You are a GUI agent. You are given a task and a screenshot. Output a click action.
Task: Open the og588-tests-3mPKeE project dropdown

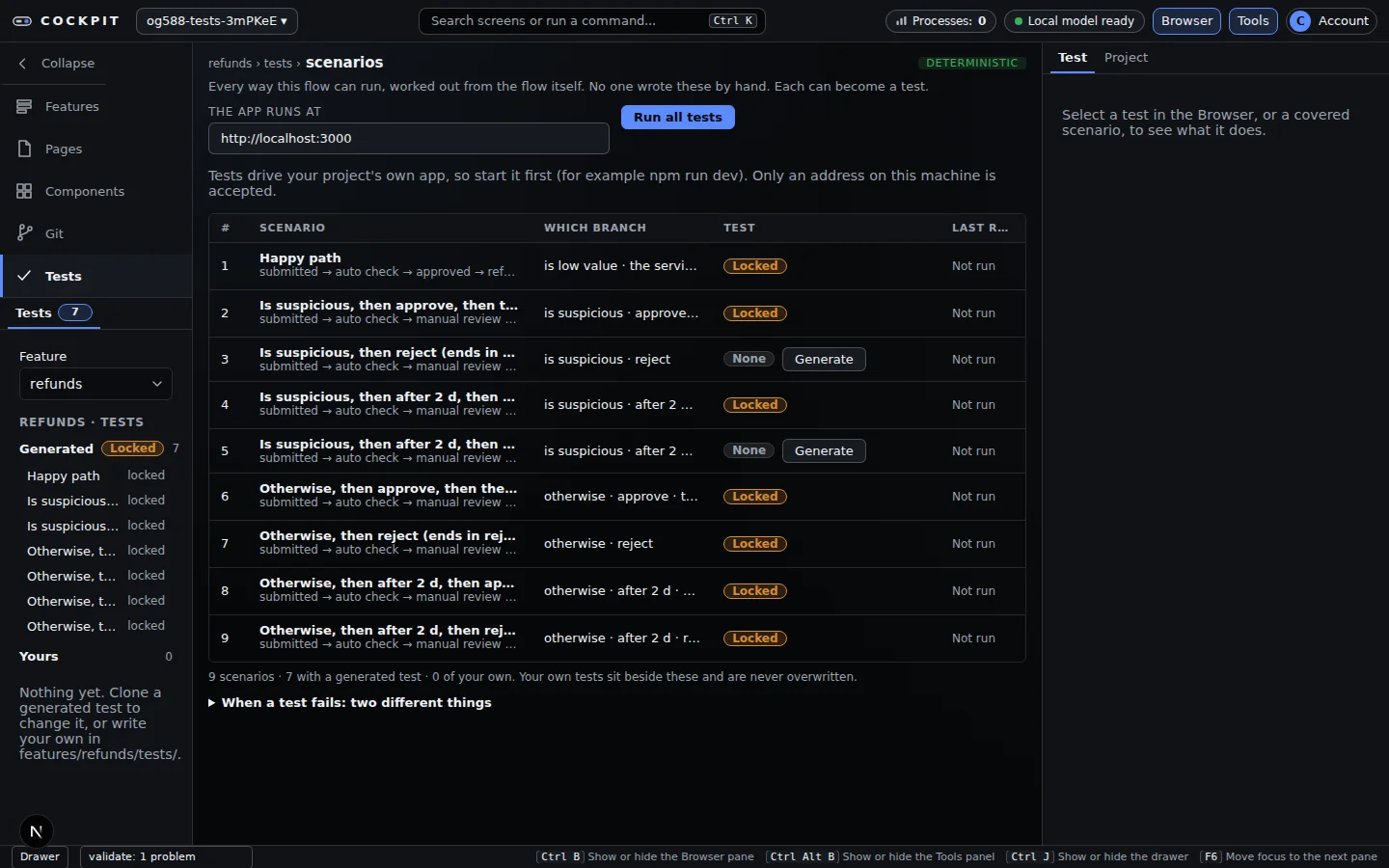click(216, 20)
